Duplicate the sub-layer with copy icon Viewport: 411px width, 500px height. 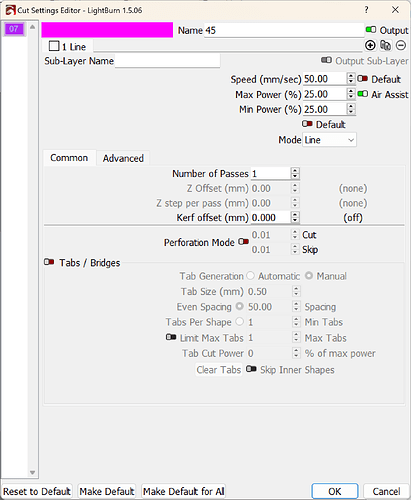point(386,45)
